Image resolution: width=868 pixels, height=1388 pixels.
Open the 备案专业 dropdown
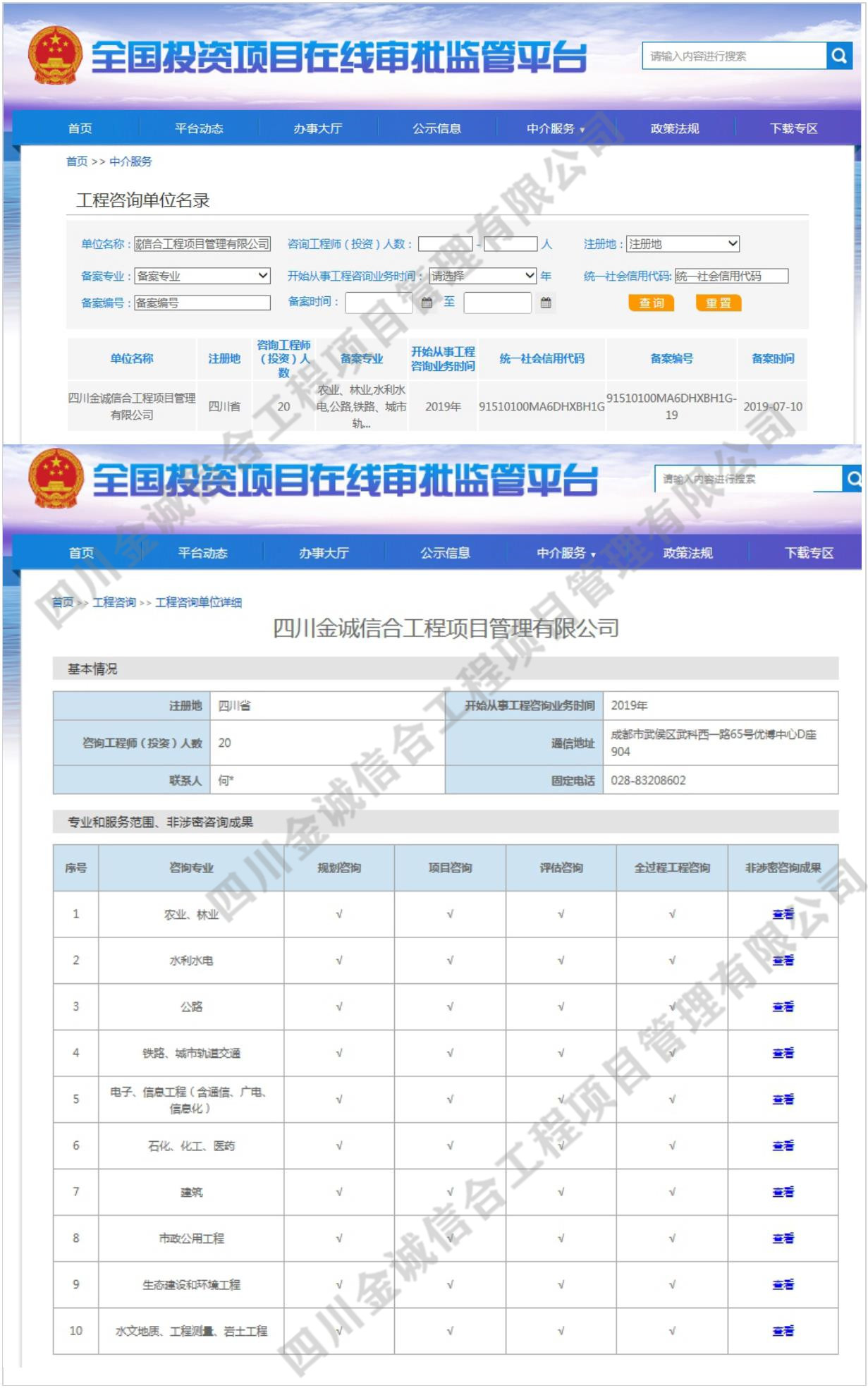pyautogui.click(x=202, y=276)
